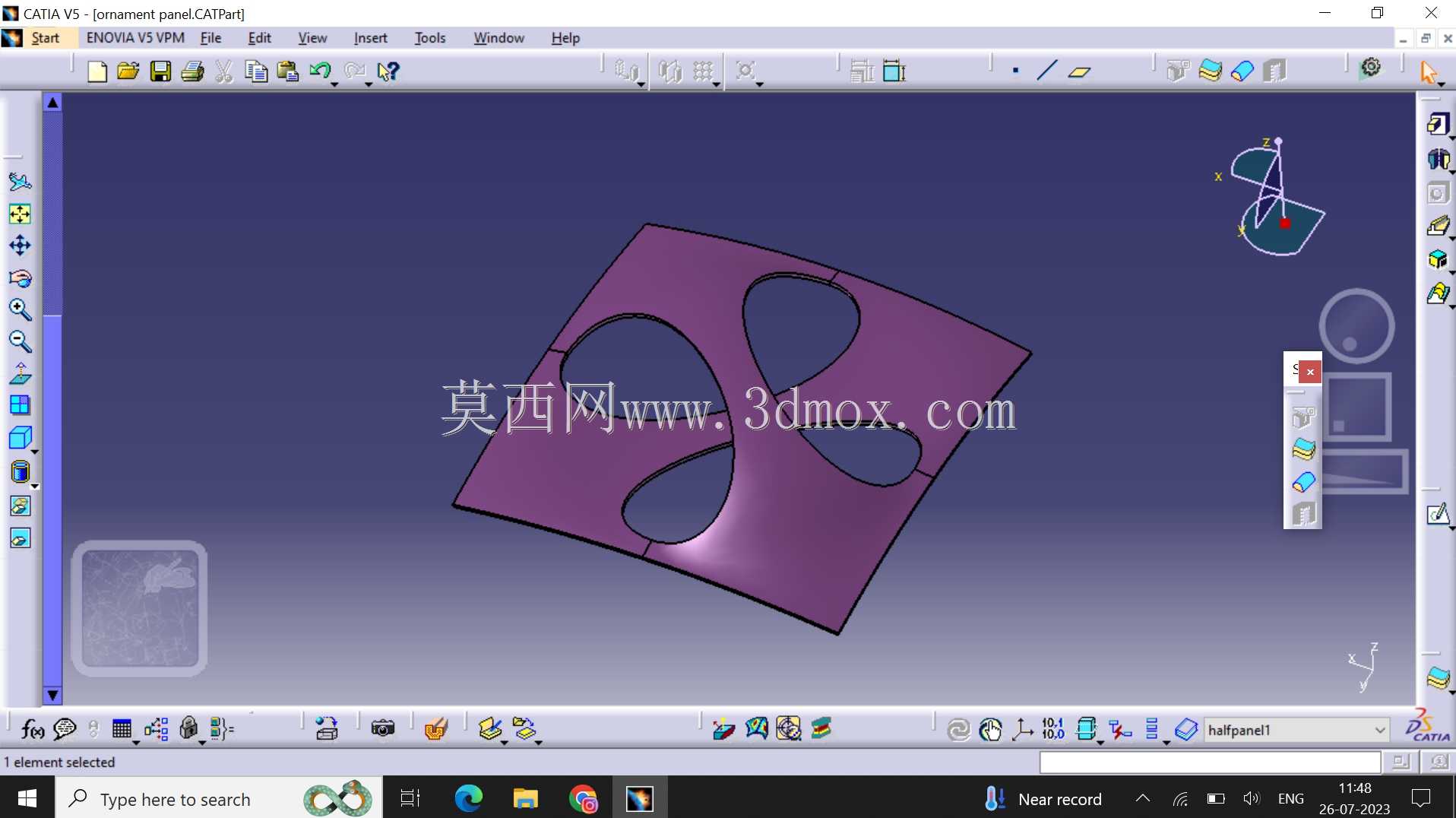Viewport: 1456px width, 818px height.
Task: Open the Edit menu
Action: [259, 38]
